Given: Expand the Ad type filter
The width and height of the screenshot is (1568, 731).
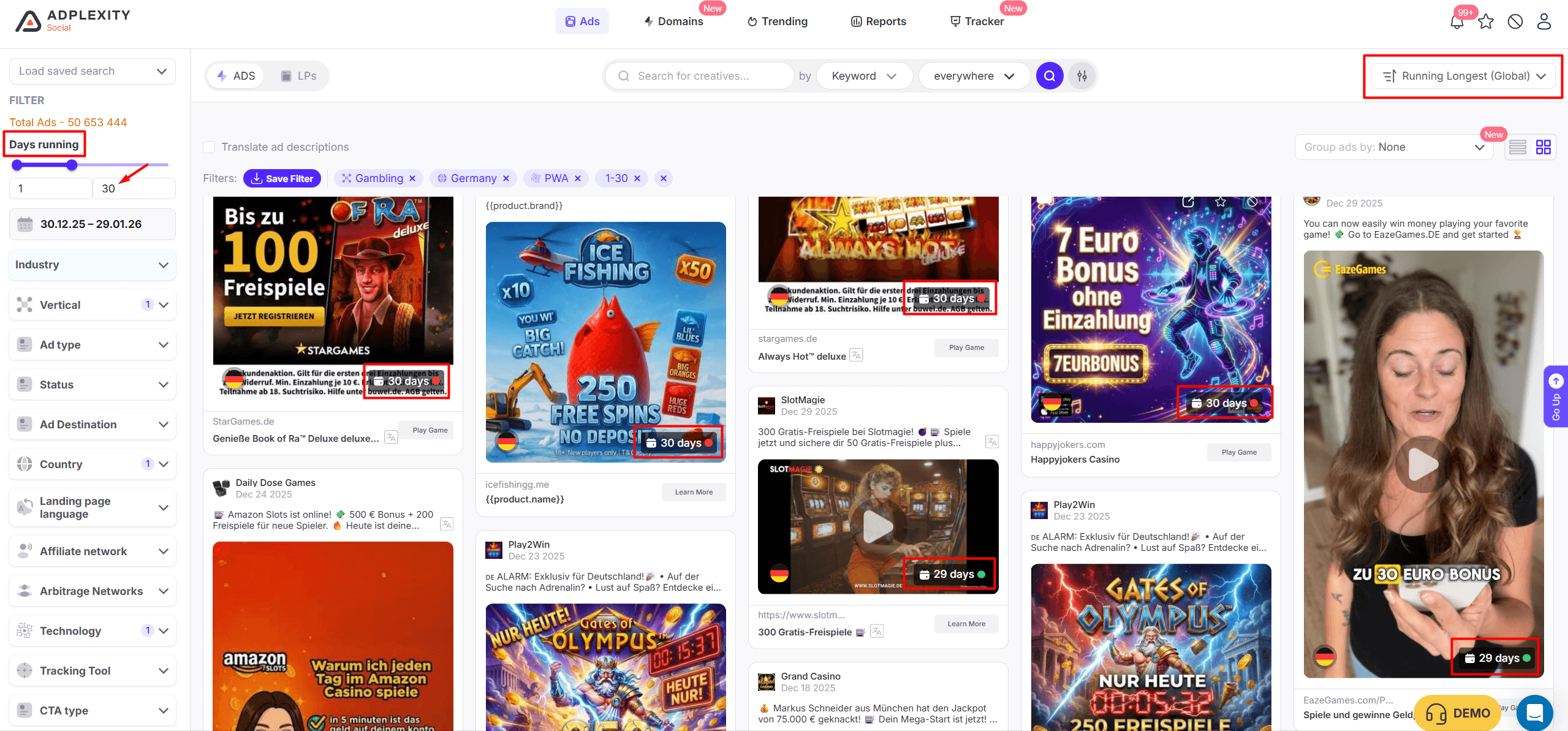Looking at the screenshot, I should pos(93,345).
